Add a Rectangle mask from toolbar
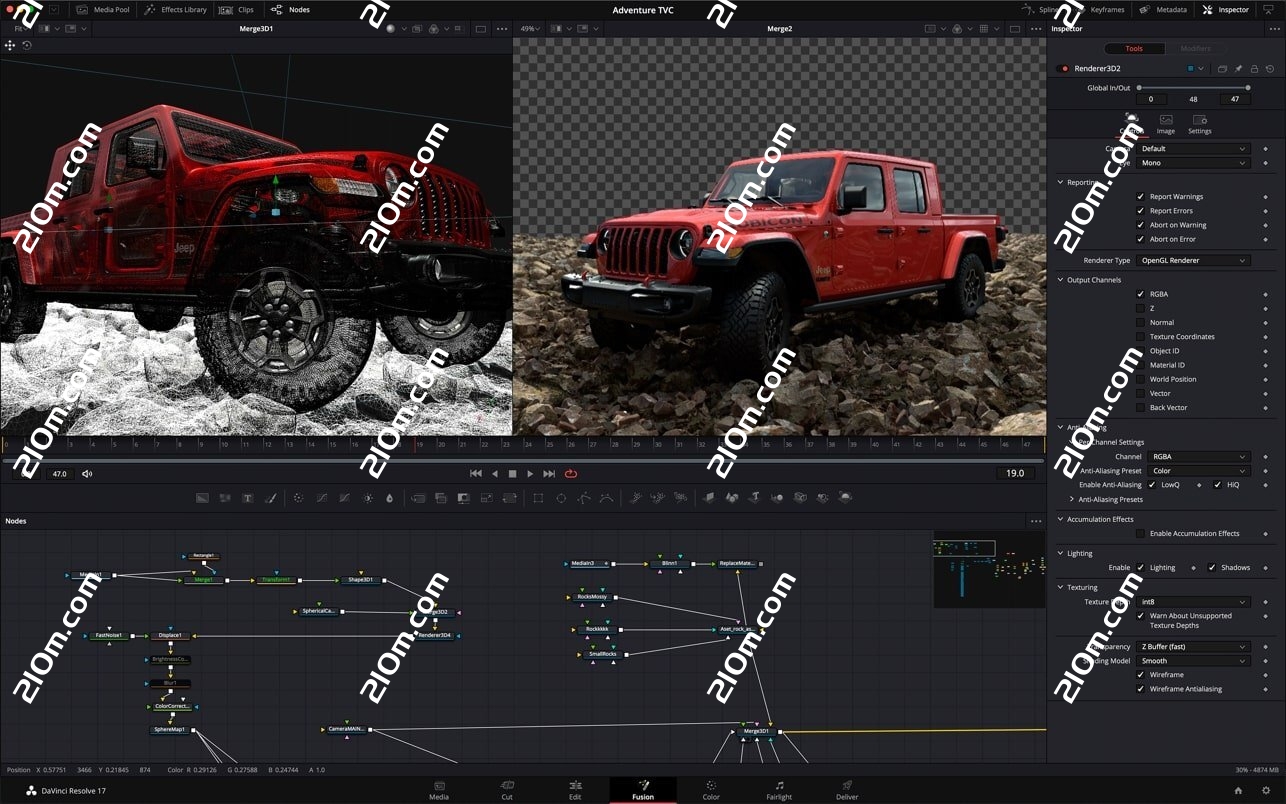Viewport: 1286px width, 804px height. [x=538, y=497]
